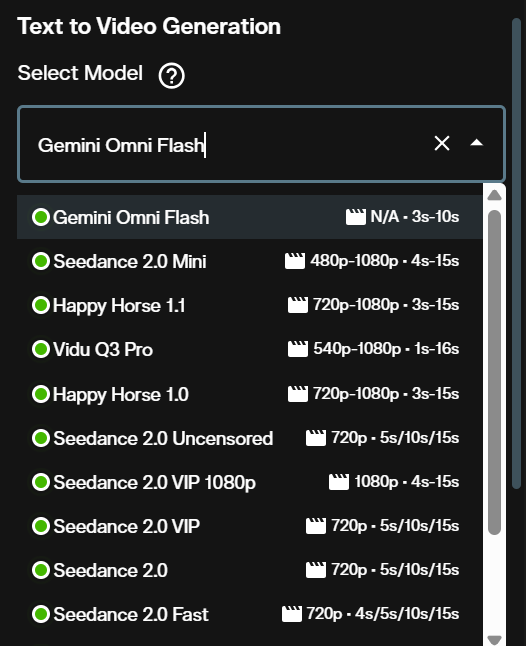Click clapperboard icon in Seedance 2.0 Mini row
The height and width of the screenshot is (646, 526).
click(295, 261)
